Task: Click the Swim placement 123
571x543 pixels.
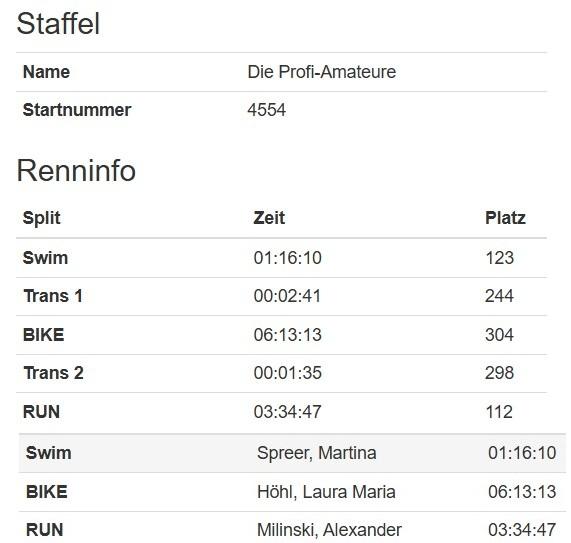Action: pos(500,258)
